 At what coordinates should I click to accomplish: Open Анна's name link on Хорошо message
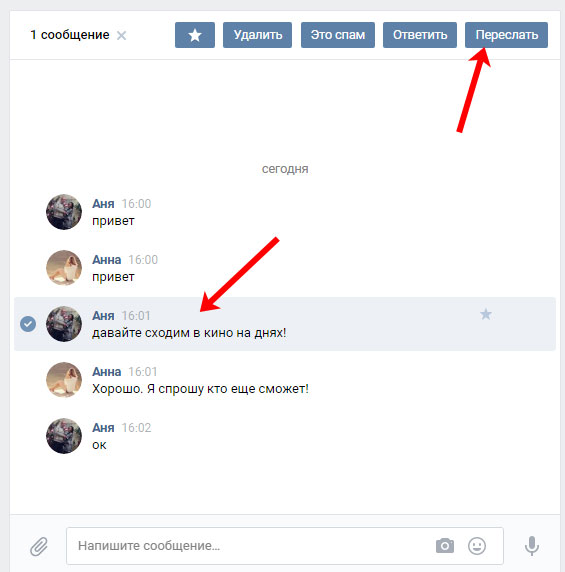click(107, 372)
